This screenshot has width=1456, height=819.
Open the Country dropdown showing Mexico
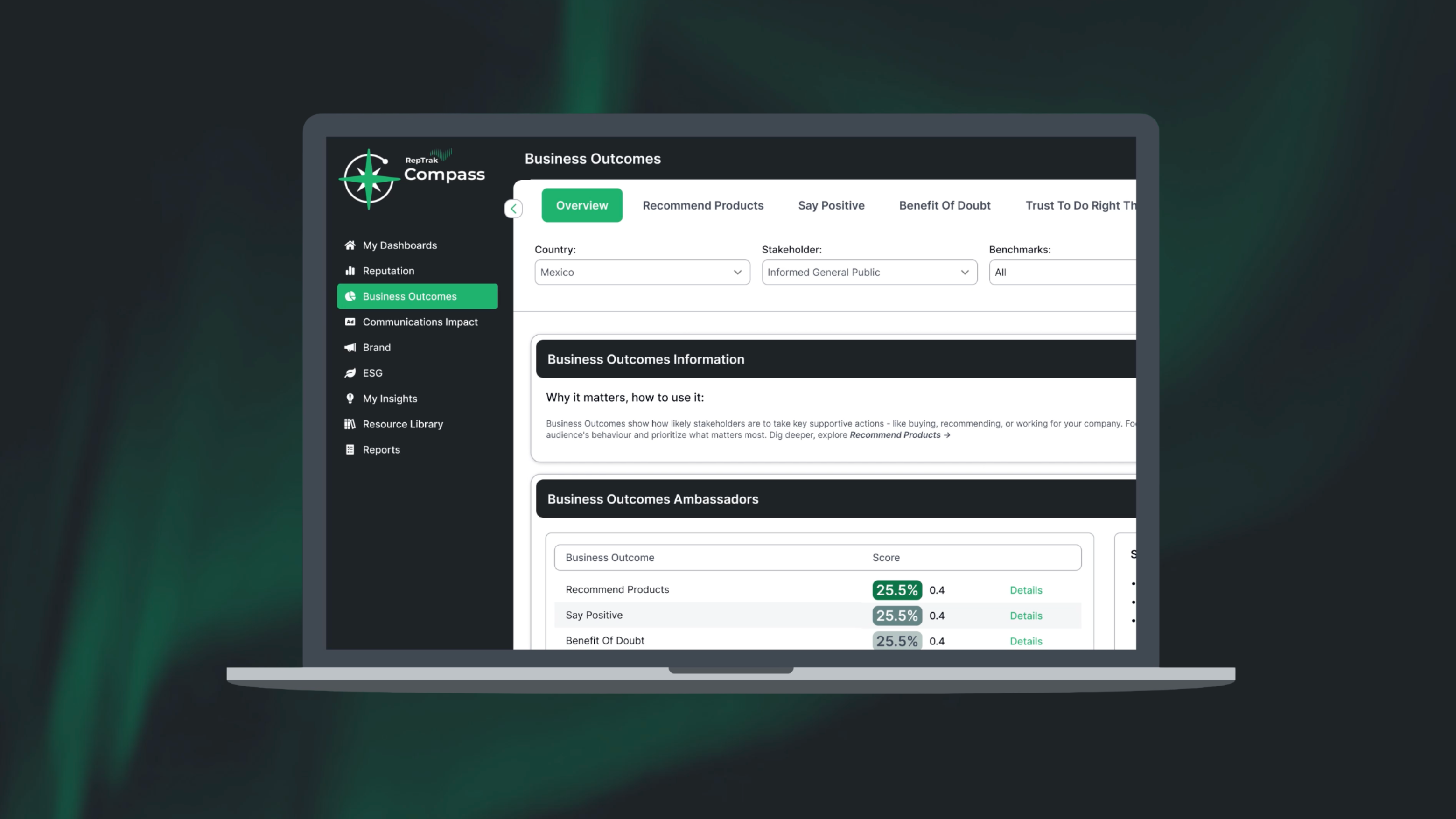pyautogui.click(x=642, y=273)
